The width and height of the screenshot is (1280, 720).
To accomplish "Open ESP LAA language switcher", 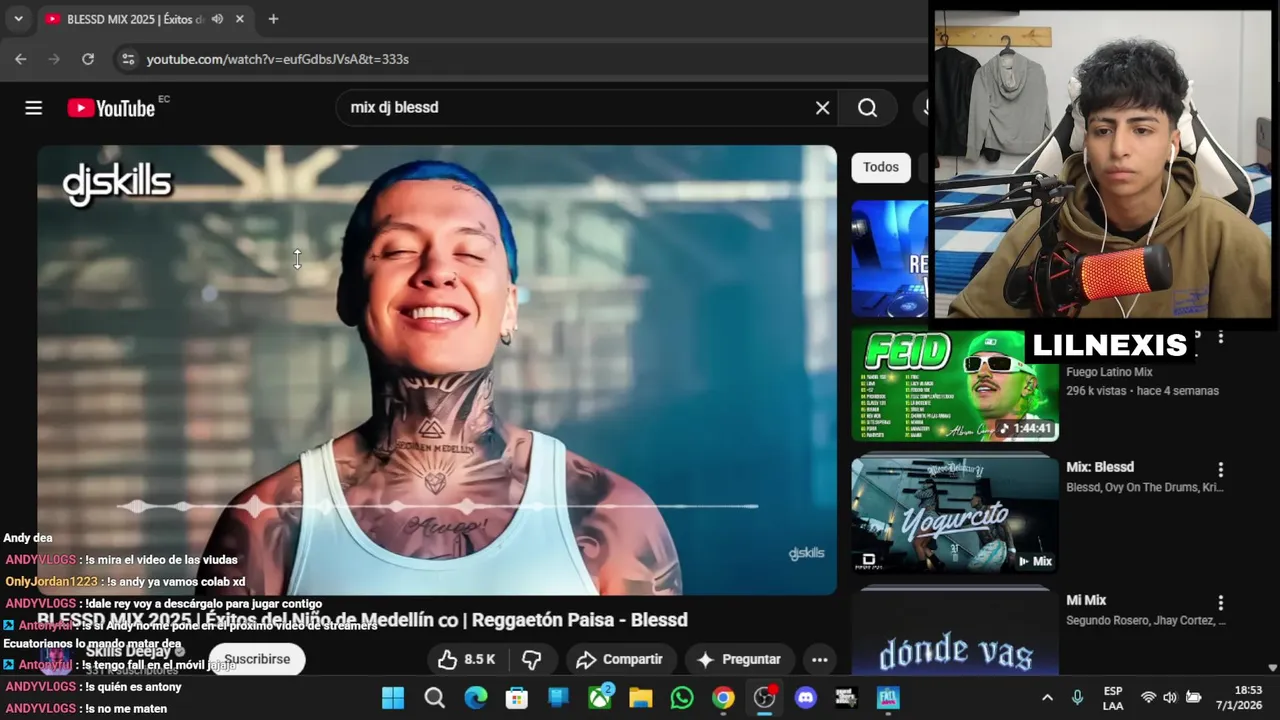I will pyautogui.click(x=1113, y=698).
